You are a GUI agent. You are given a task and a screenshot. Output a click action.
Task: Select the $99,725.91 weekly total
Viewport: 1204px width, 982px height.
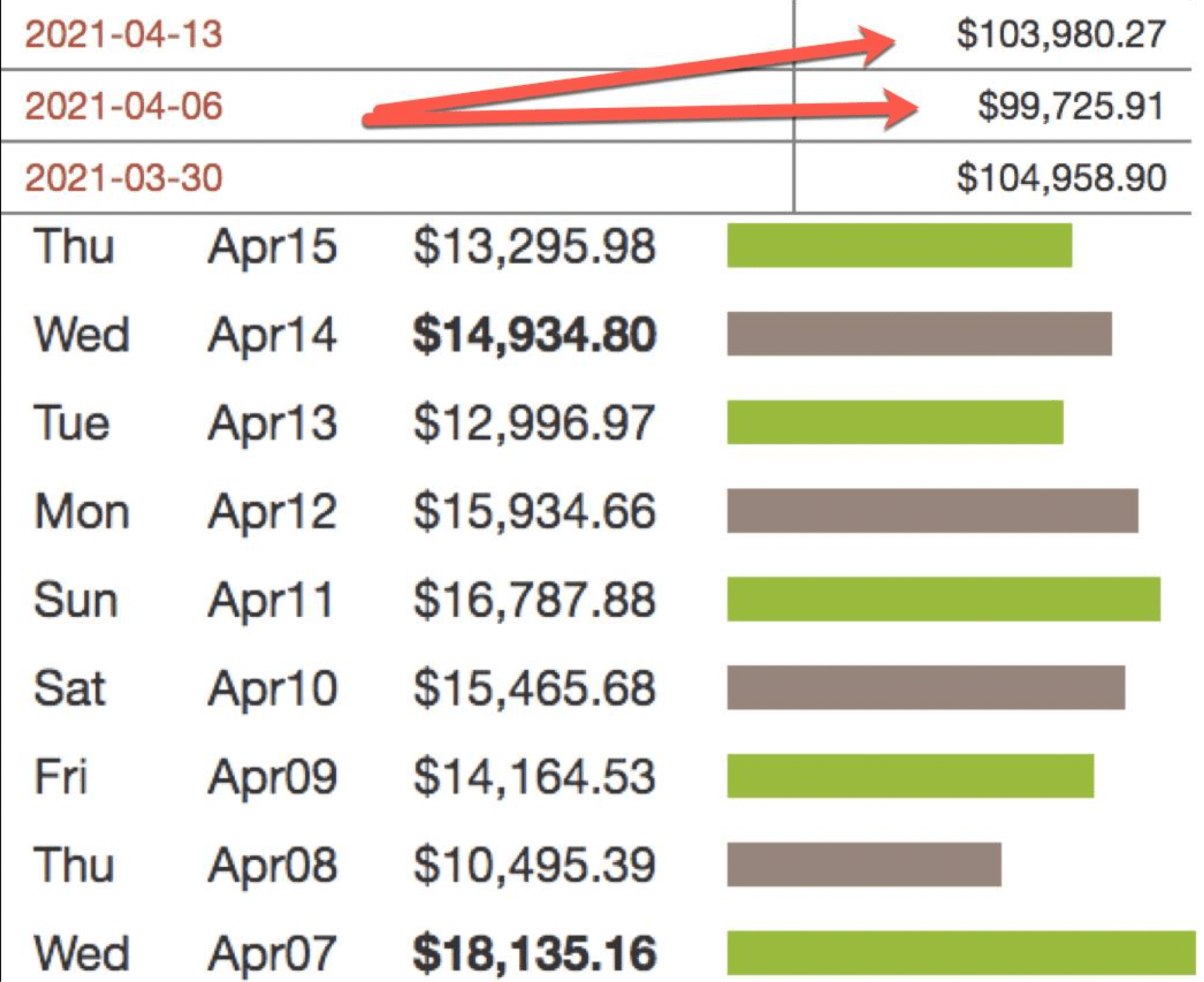(x=1071, y=106)
